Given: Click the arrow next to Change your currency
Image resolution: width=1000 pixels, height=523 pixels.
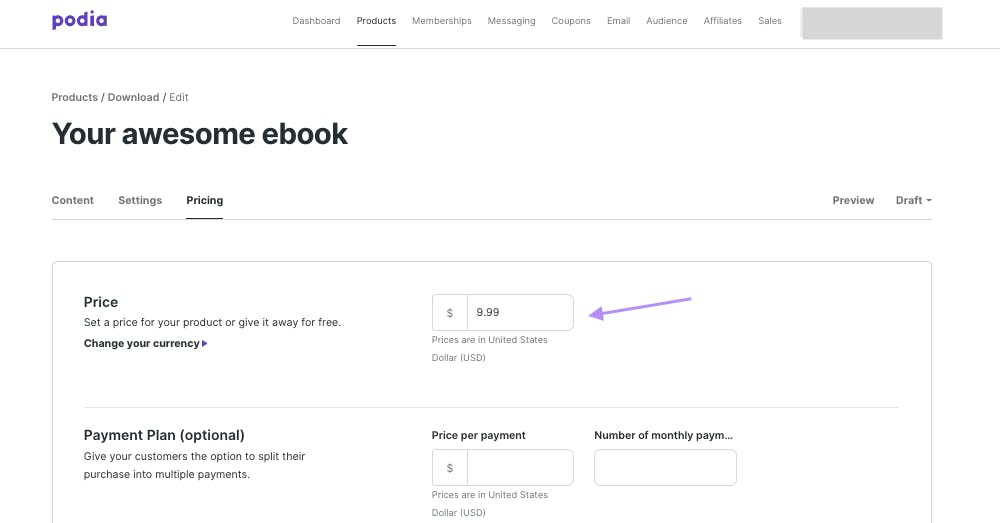Looking at the screenshot, I should coord(205,343).
